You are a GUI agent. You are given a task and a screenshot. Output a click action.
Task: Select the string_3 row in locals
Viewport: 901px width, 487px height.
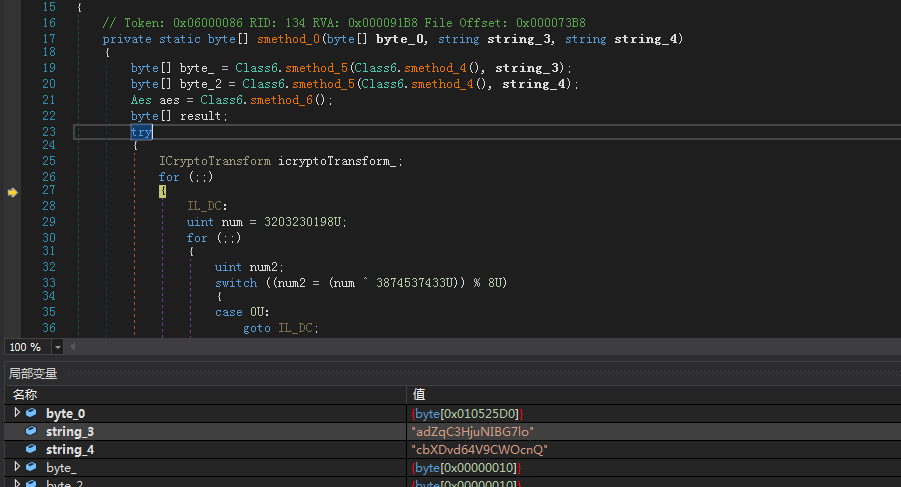453,431
